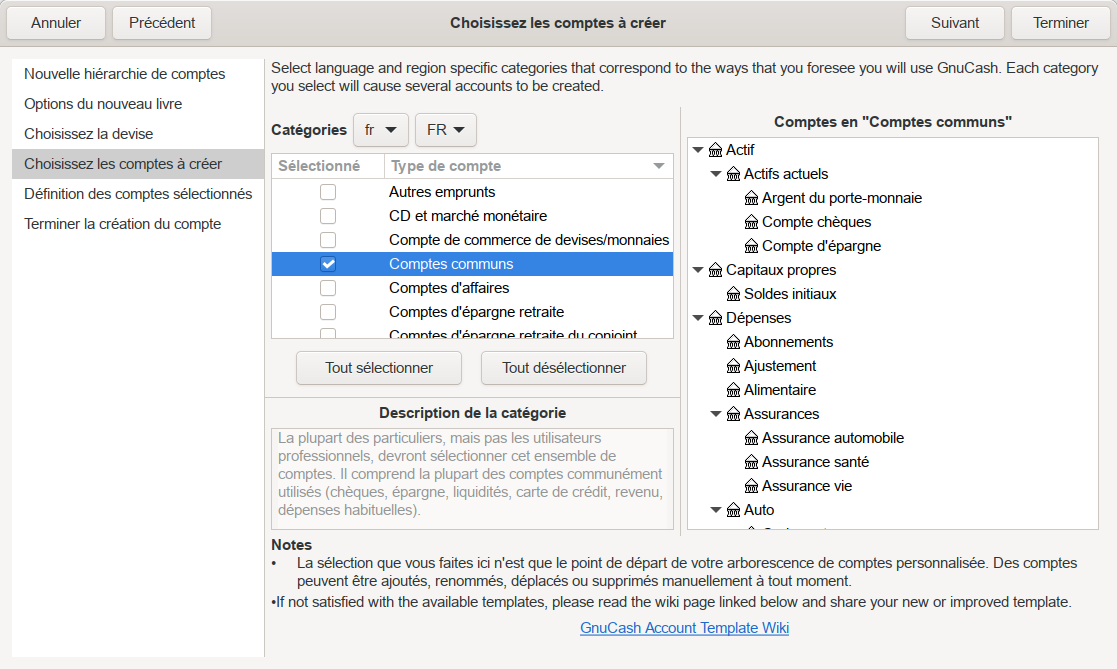
Task: Open the GnuCash Account Template Wiki link
Action: coord(684,628)
